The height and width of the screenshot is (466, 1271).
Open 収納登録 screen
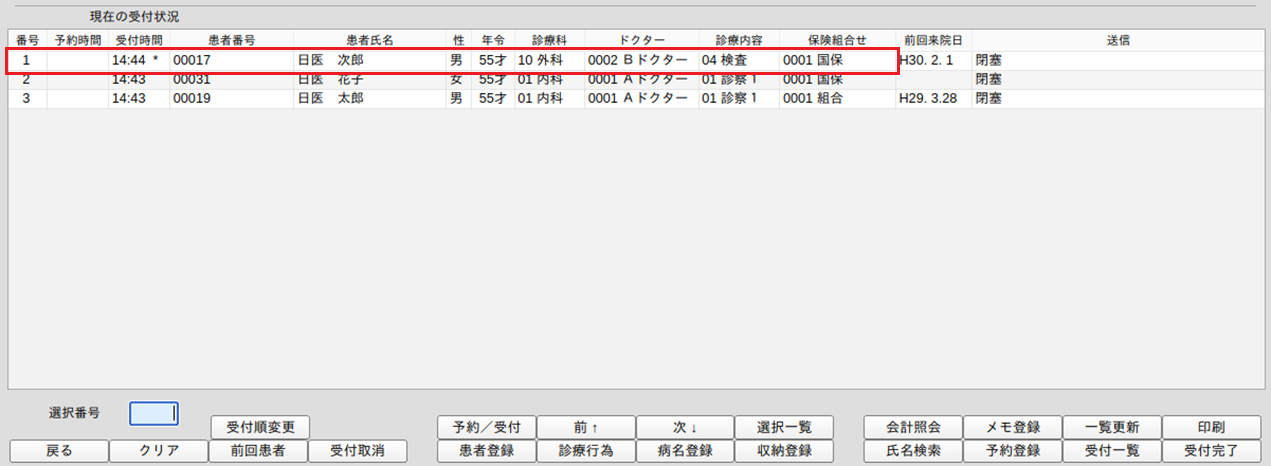pyautogui.click(x=784, y=451)
